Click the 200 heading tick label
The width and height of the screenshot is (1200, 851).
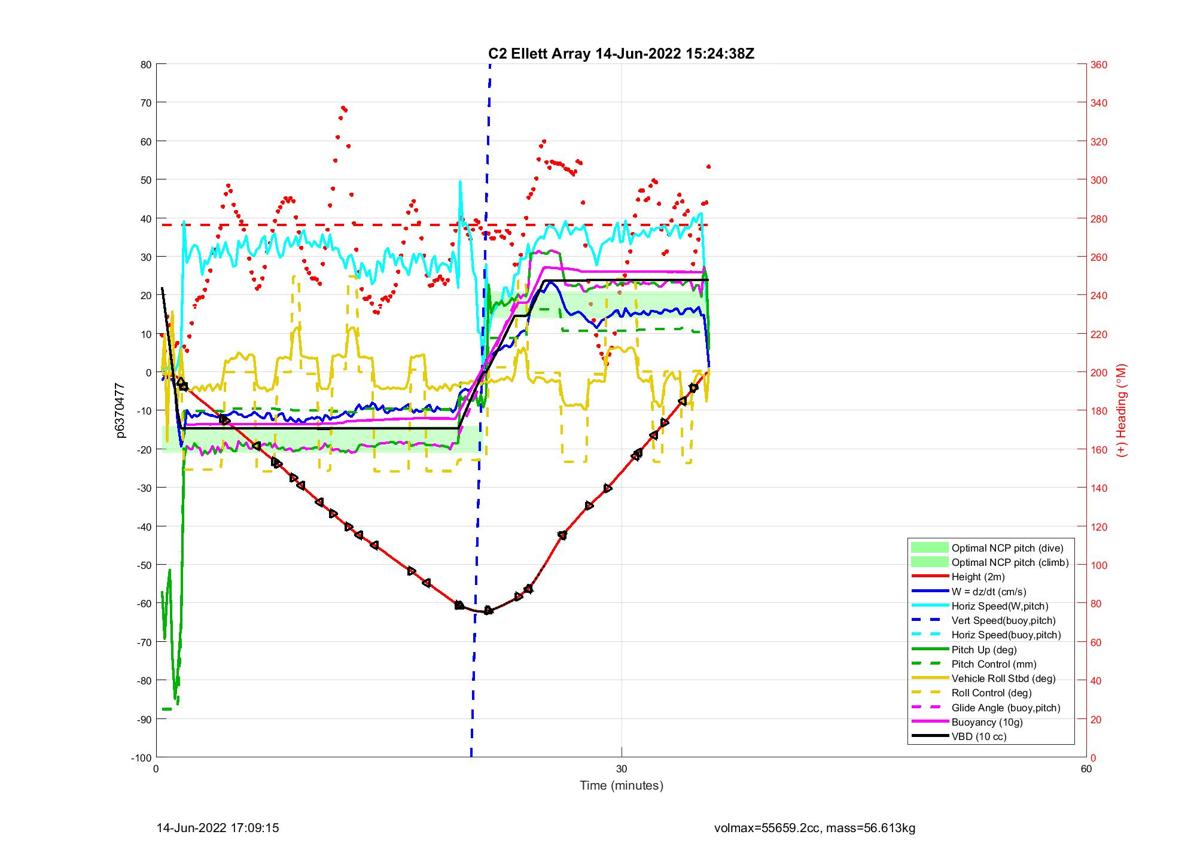point(1099,373)
